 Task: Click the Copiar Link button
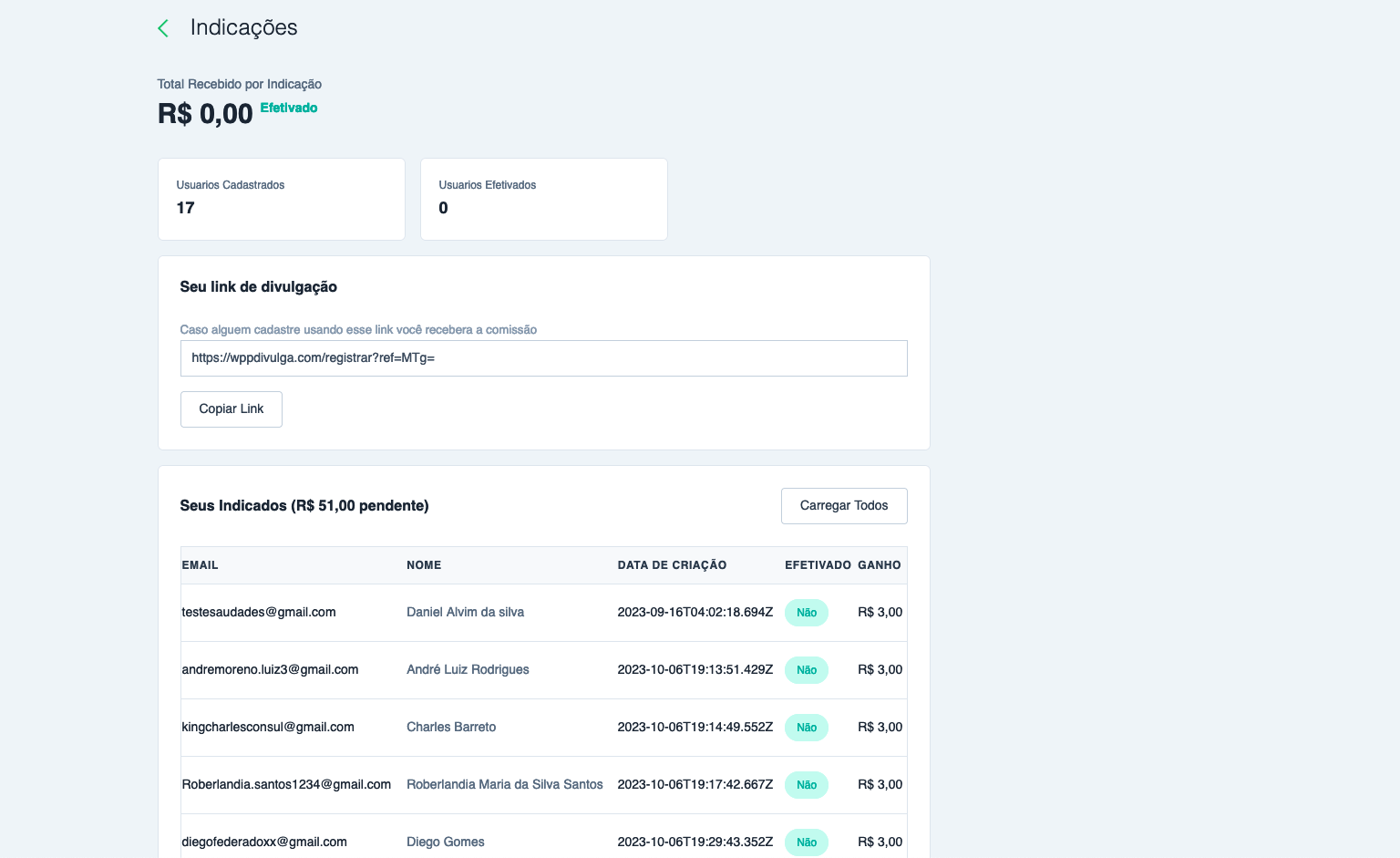[232, 409]
